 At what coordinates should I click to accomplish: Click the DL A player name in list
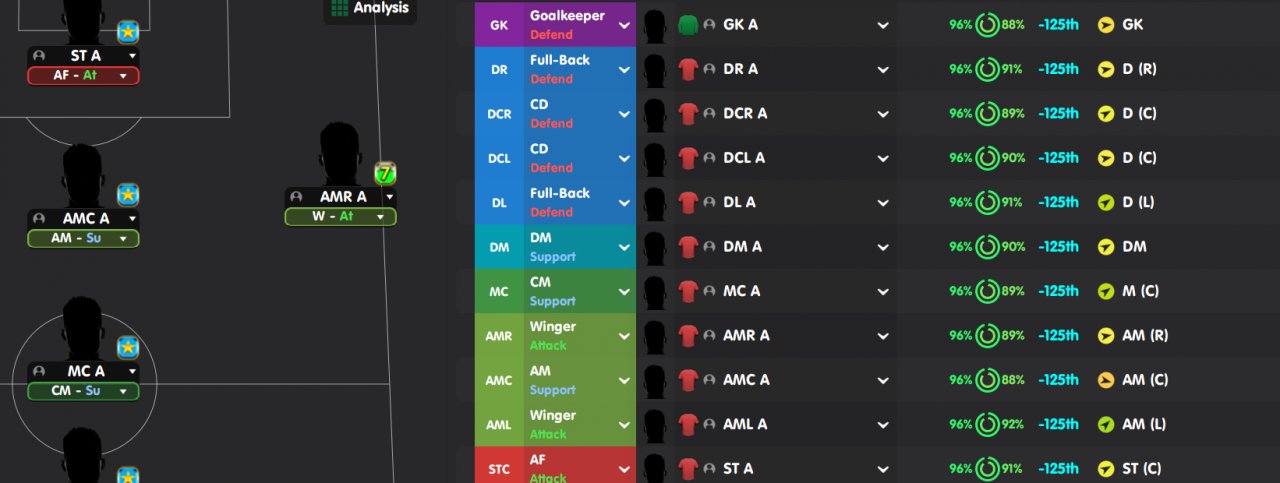tap(739, 202)
